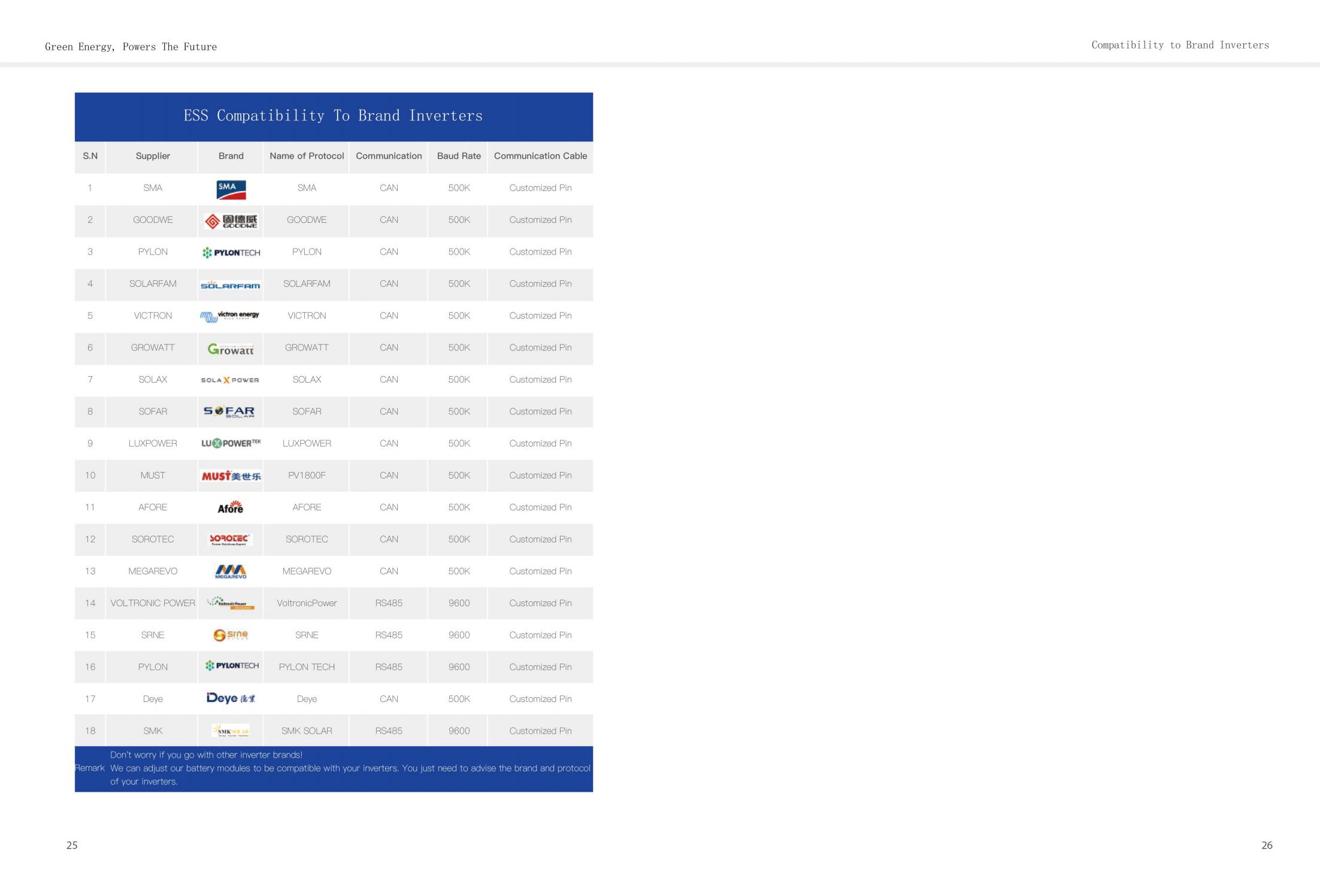
Task: Click the VOLTRONIC POWER supplier cell
Action: (153, 603)
